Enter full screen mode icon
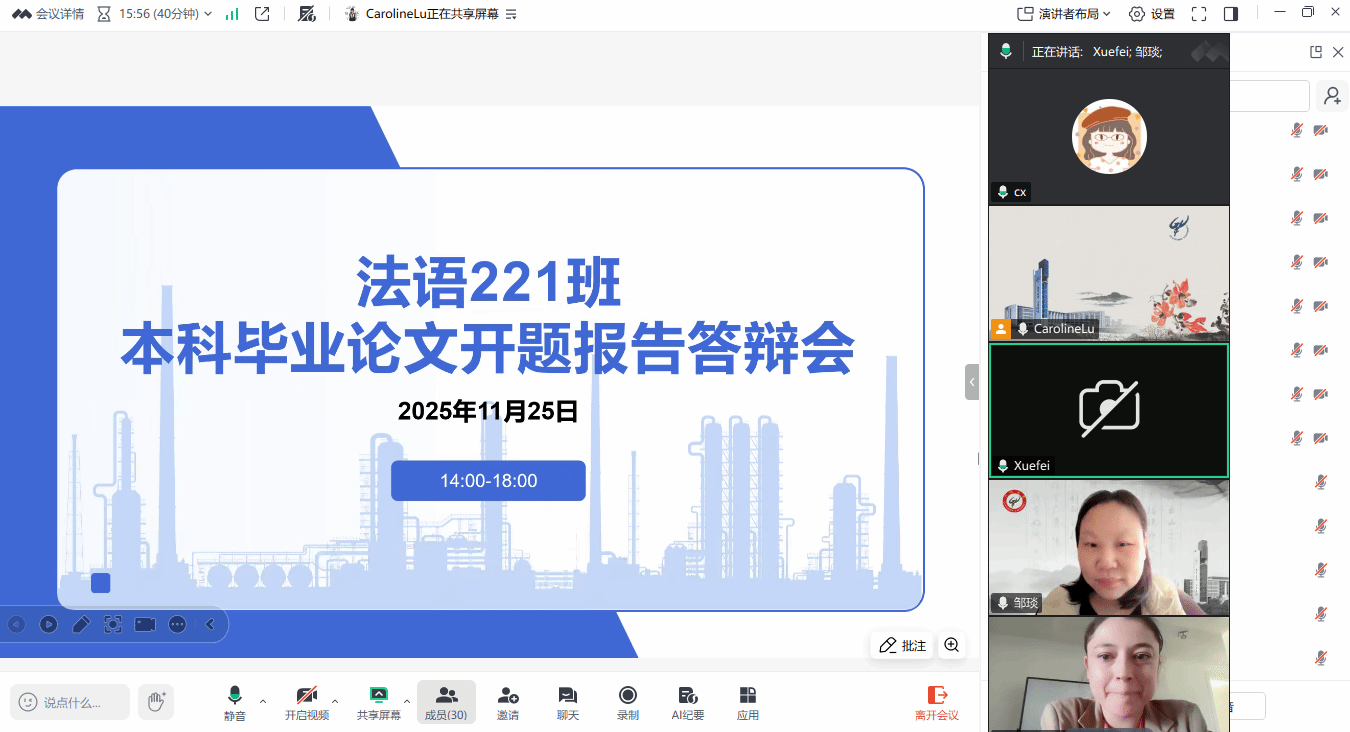 point(1199,14)
